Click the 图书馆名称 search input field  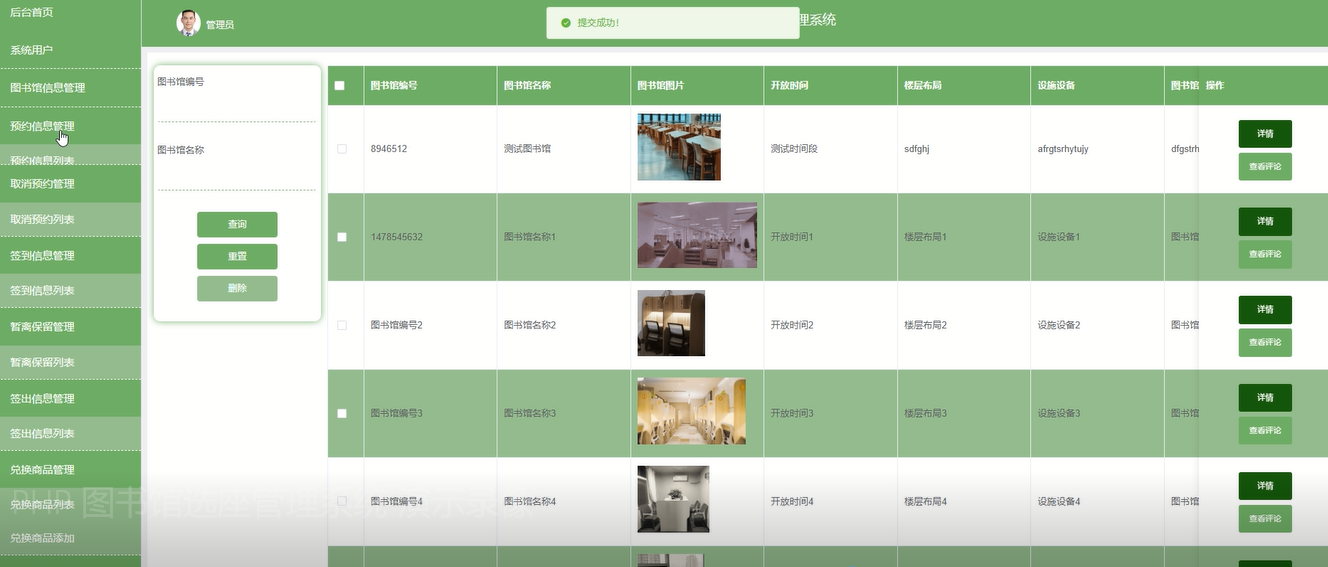(237, 176)
